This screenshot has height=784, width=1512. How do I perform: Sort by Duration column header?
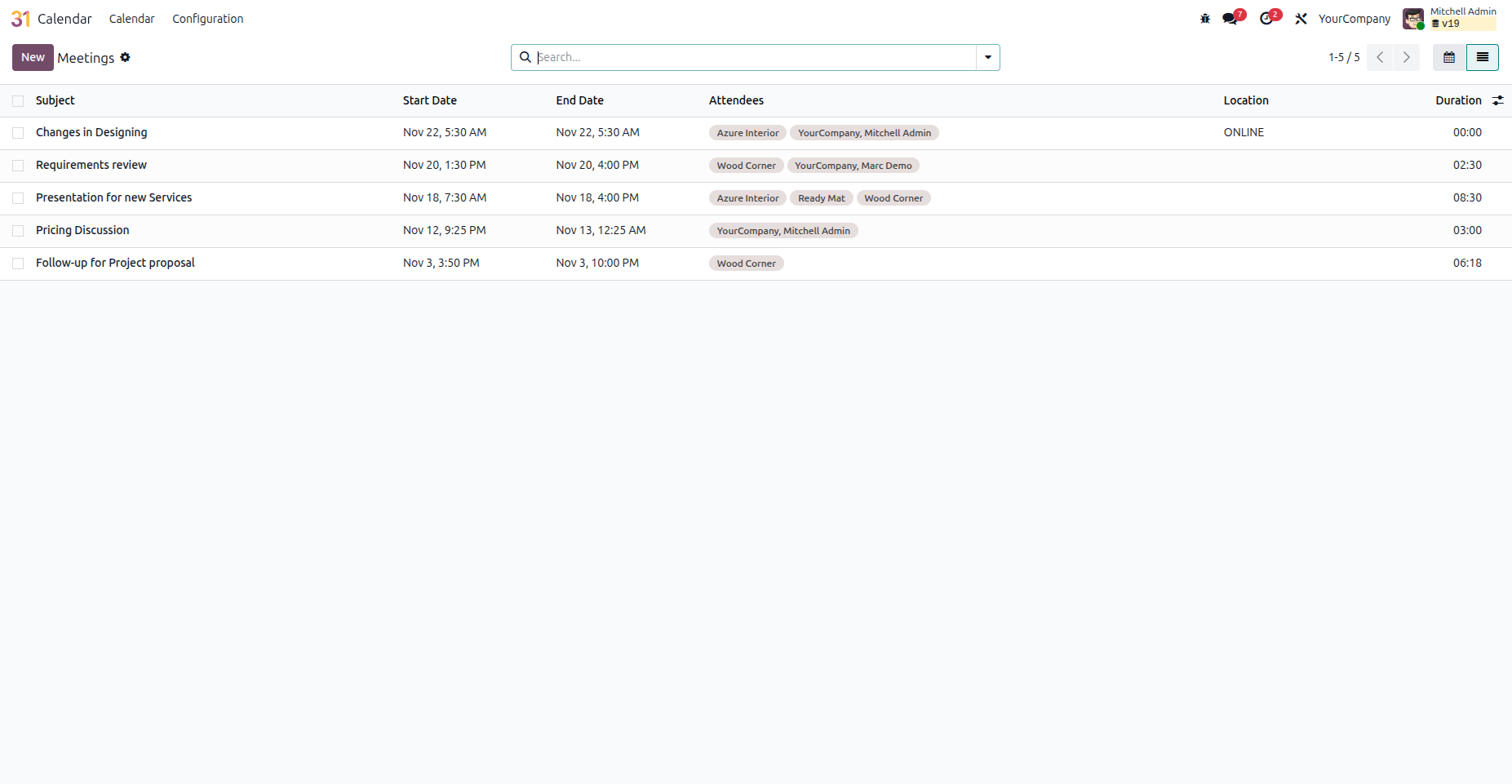pos(1458,100)
